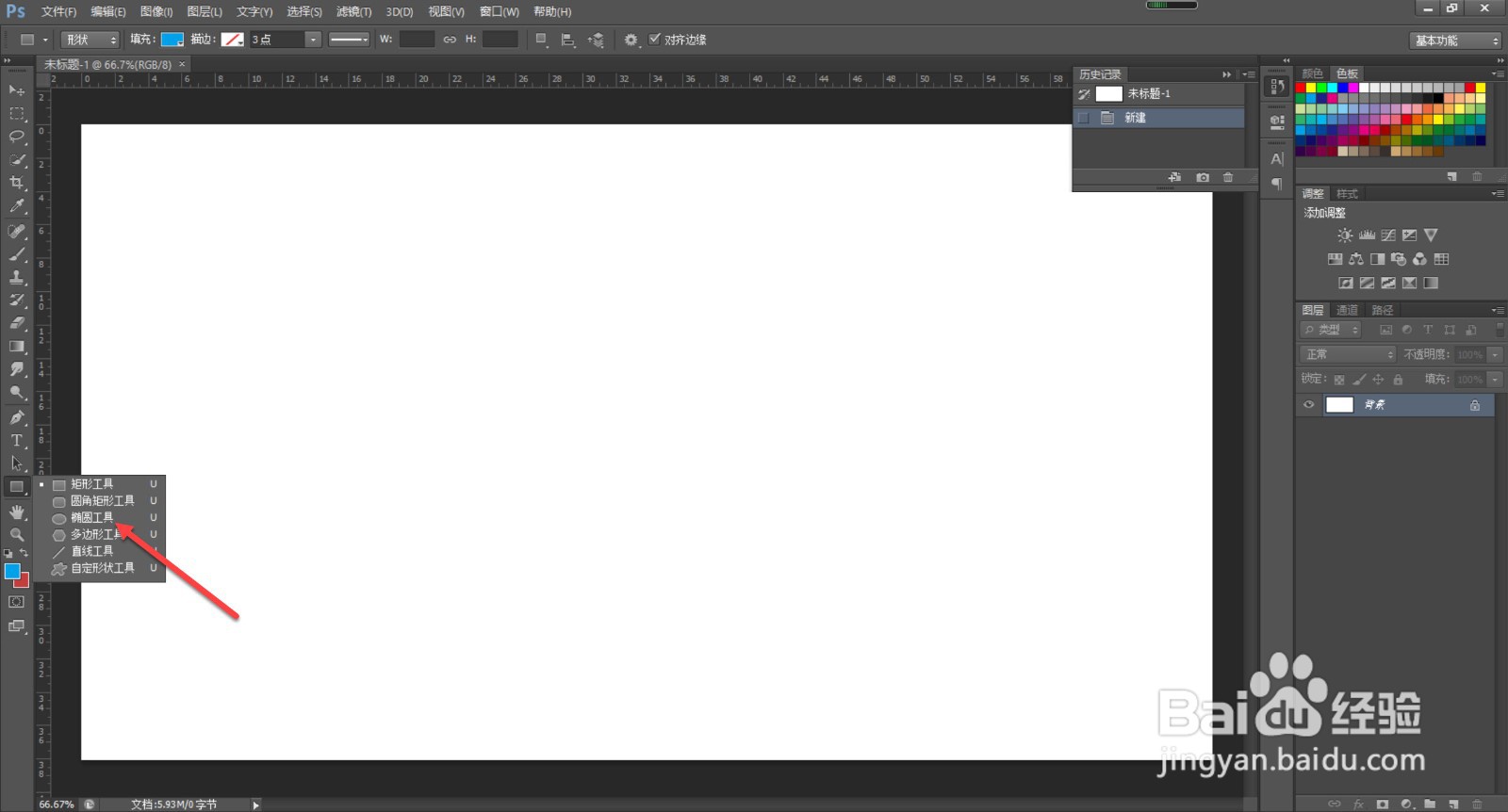Select the Eyedropper tool
This screenshot has width=1508, height=812.
click(17, 206)
